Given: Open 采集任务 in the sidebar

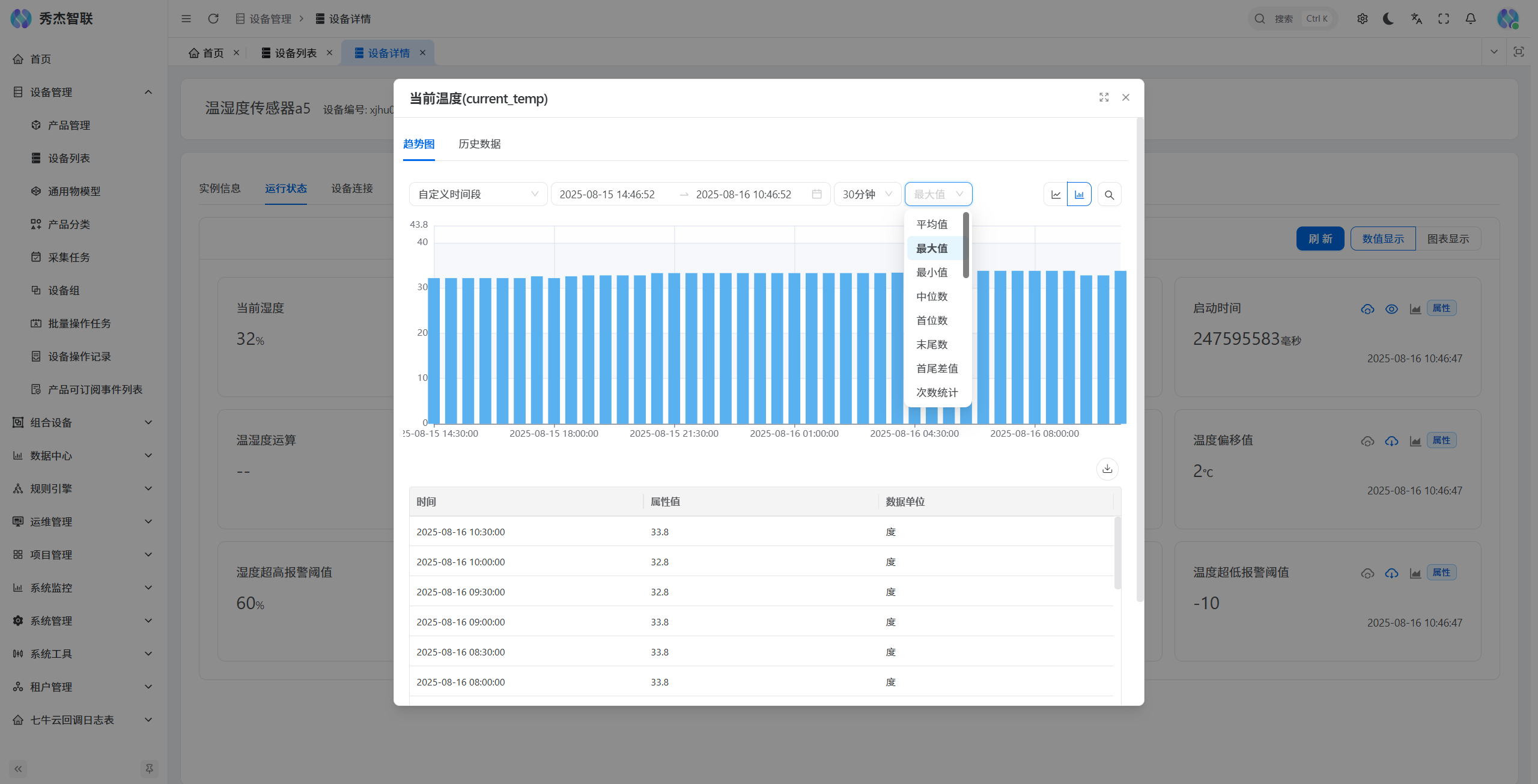Looking at the screenshot, I should pos(68,257).
